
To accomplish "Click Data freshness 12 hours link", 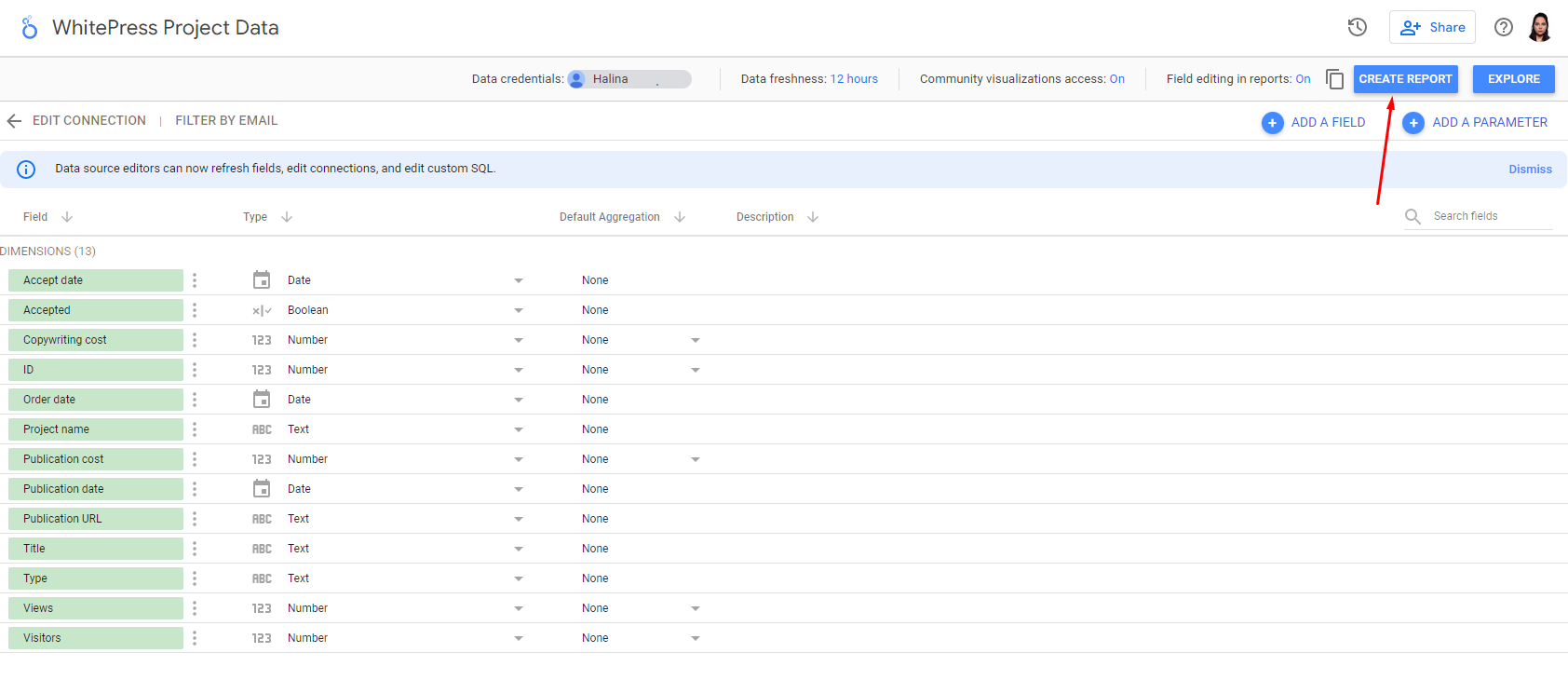I will 854,79.
